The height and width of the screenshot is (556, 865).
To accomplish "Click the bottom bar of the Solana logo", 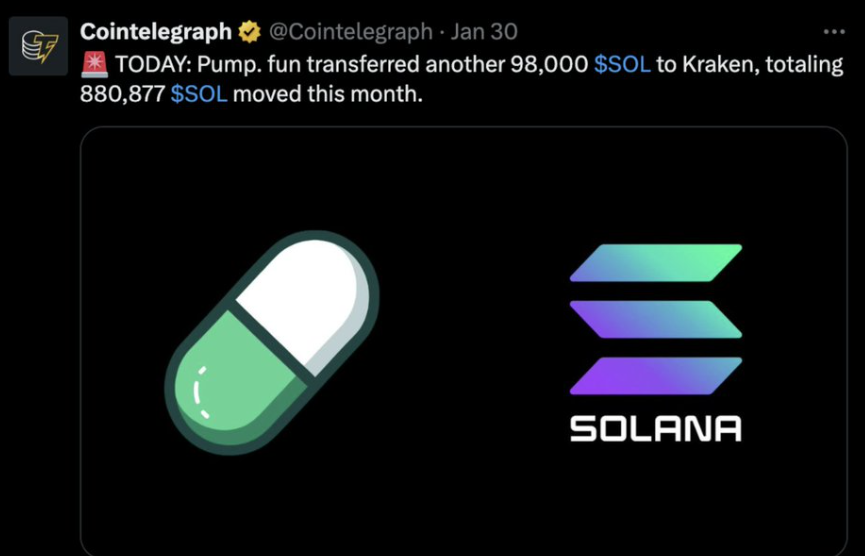I will 656,375.
